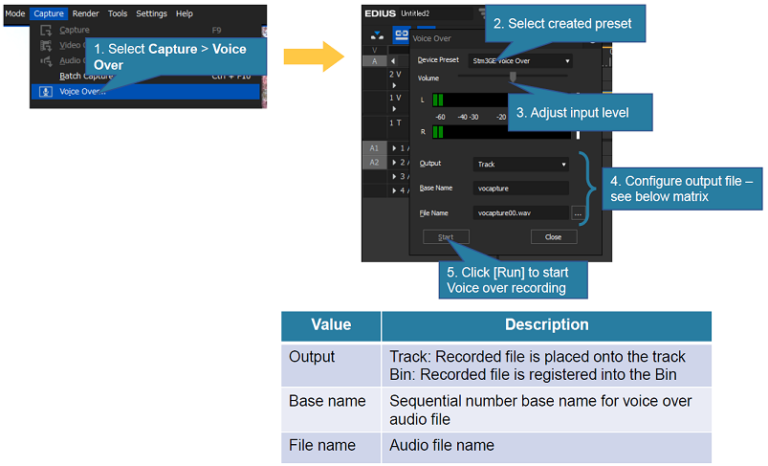Click the Start button in Voice Over dialog
This screenshot has width=768, height=466.
446,237
